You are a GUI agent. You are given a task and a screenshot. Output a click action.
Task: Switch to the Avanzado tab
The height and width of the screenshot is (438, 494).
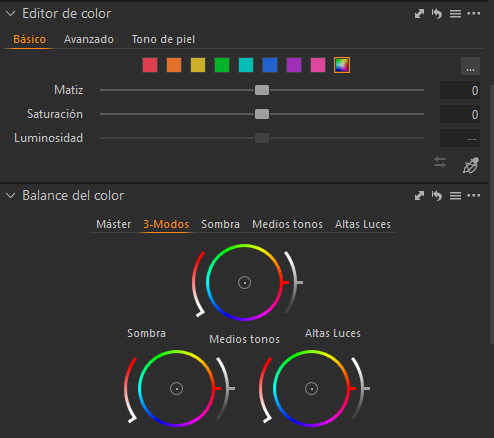tap(89, 39)
